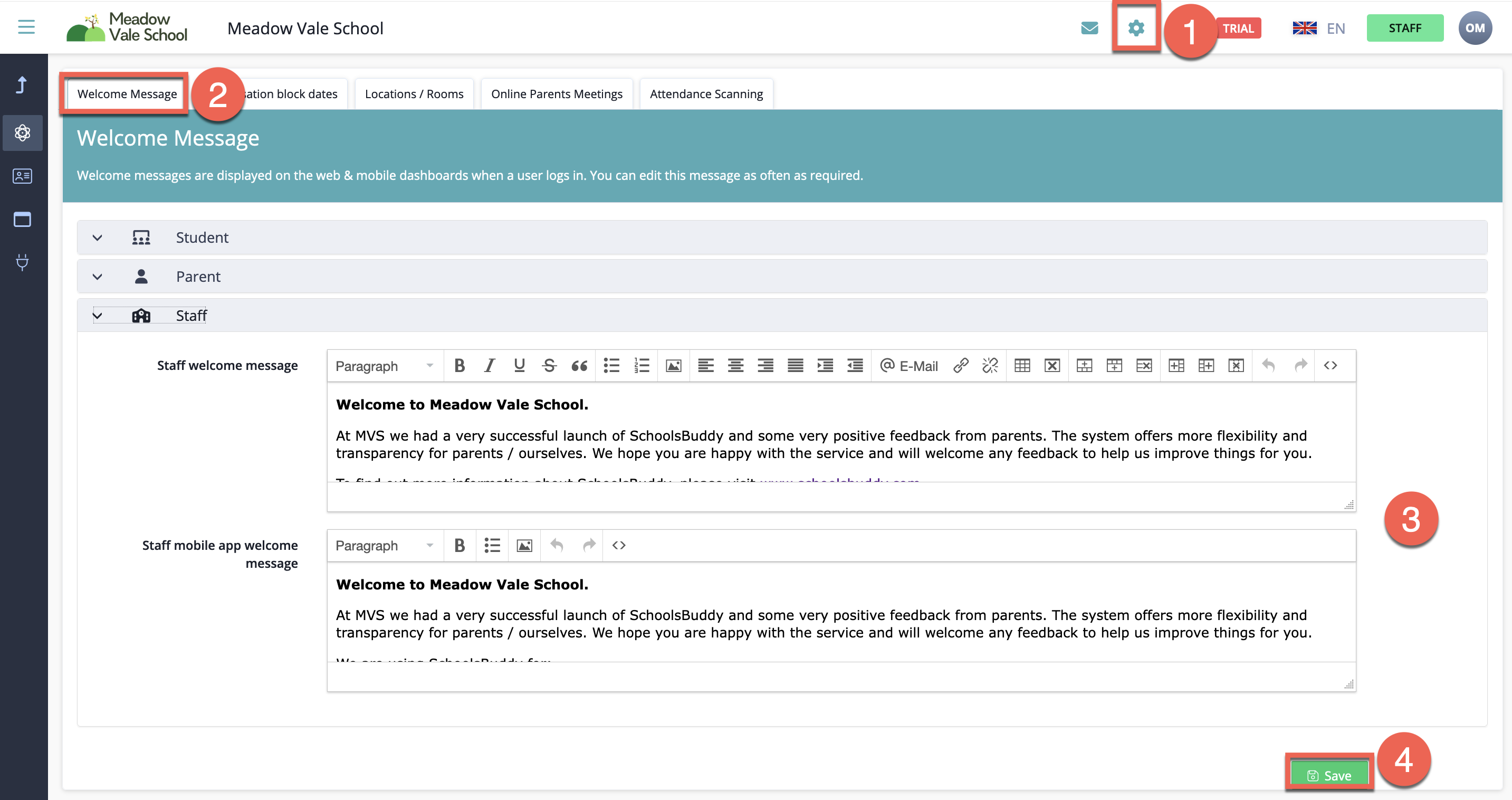Open the Paragraph style dropdown
The height and width of the screenshot is (800, 1512).
pyautogui.click(x=381, y=365)
